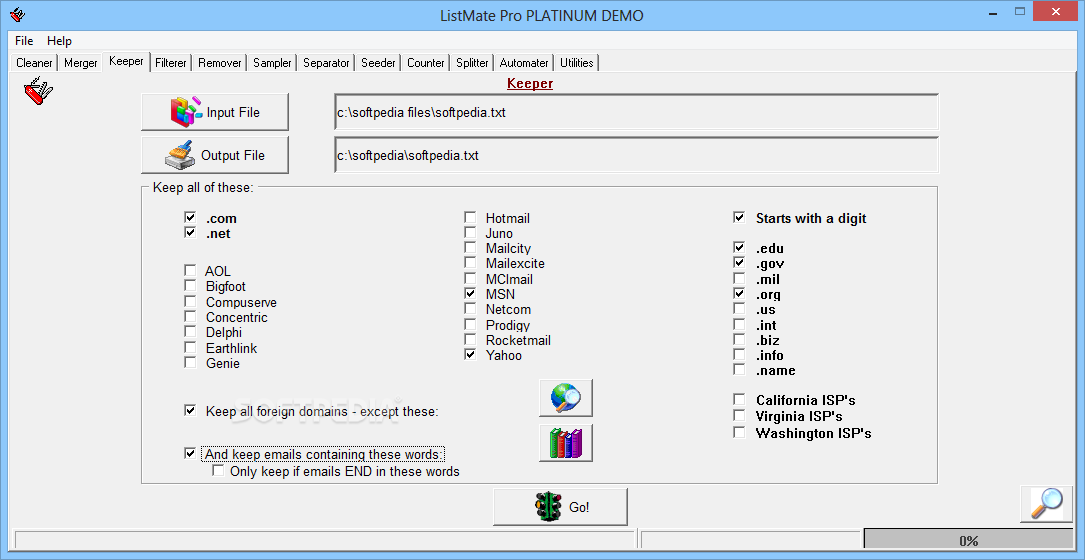
Task: Go to the Separator tab
Action: coord(326,63)
